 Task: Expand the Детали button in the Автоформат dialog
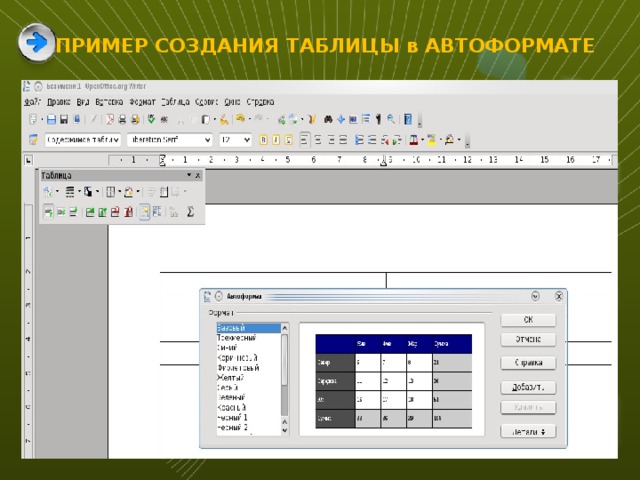[528, 431]
